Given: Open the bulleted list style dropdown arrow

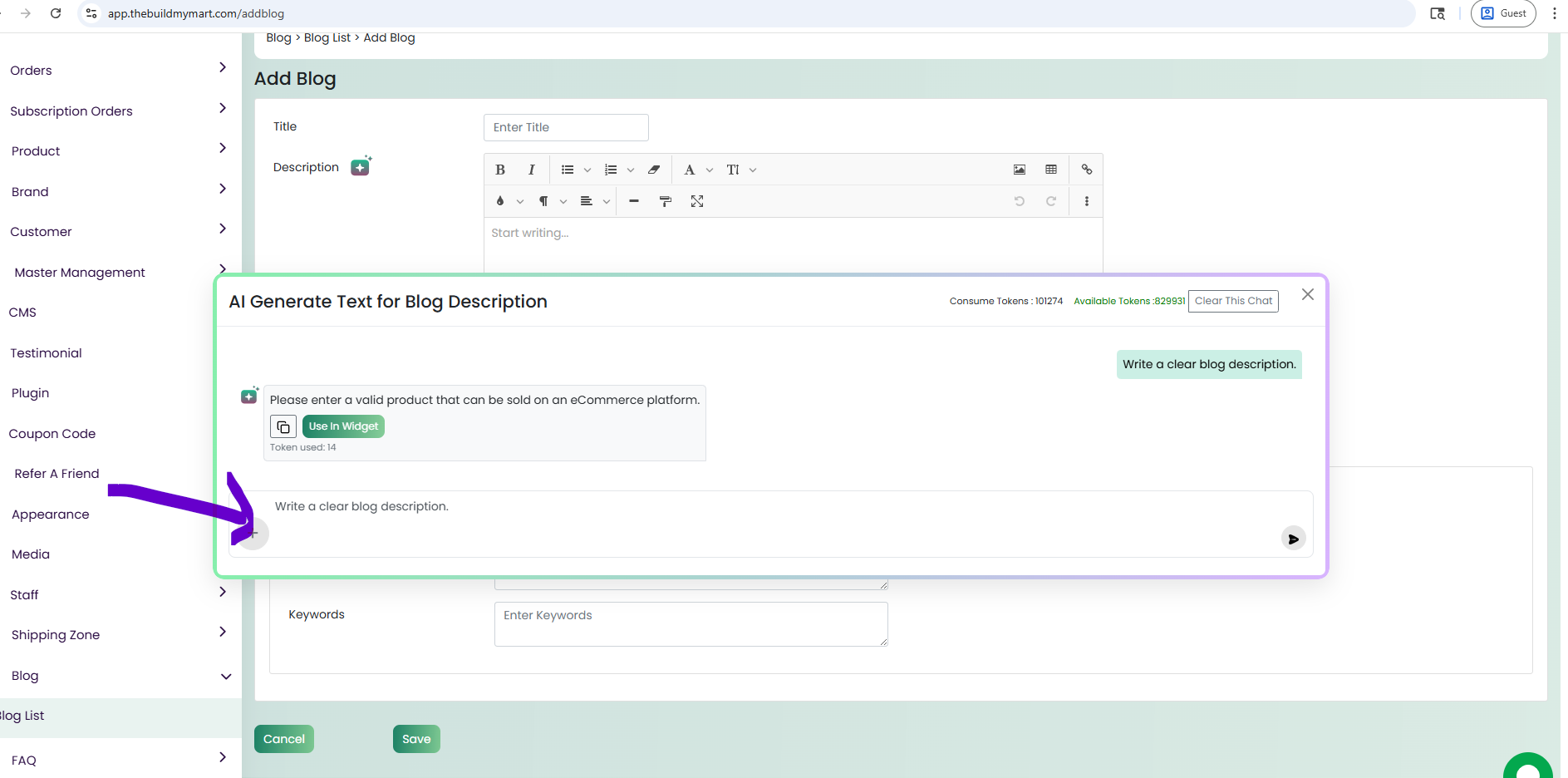Looking at the screenshot, I should 587,170.
